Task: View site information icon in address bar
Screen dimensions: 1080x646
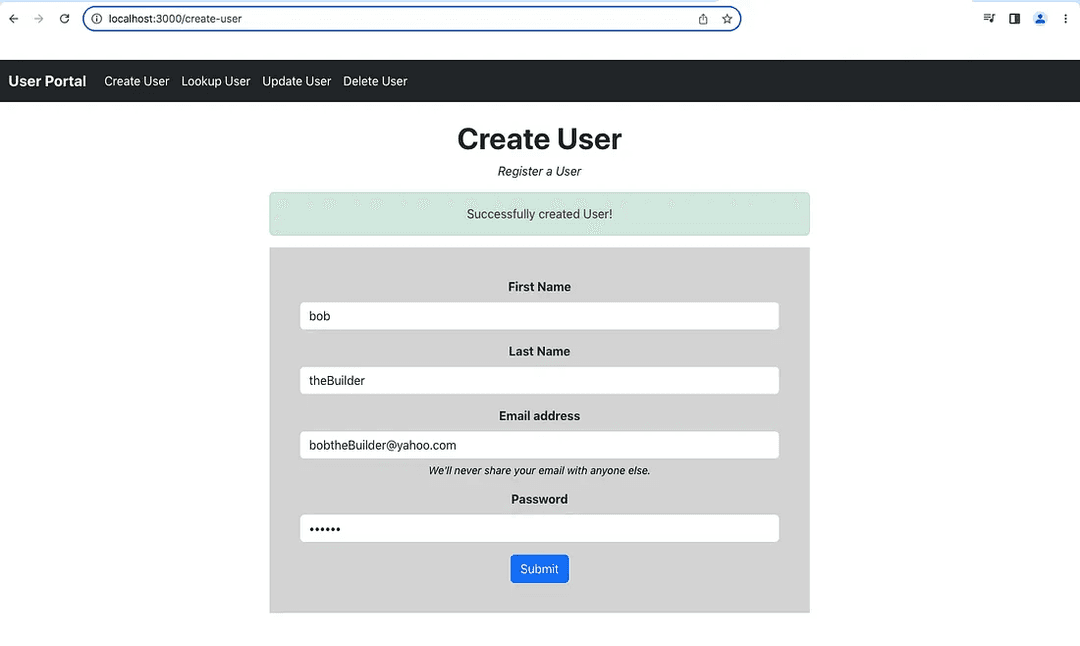Action: click(x=97, y=19)
